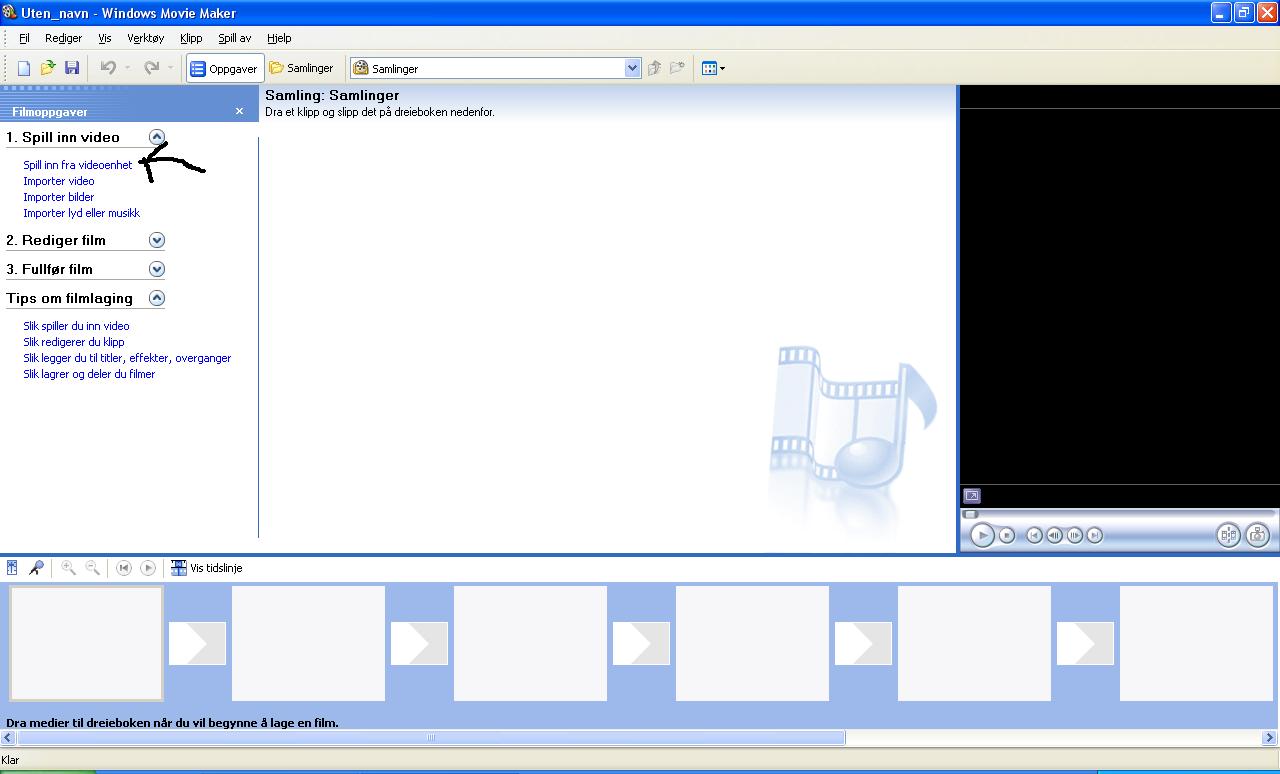The image size is (1280, 774).
Task: Save the project using the floppy disk icon
Action: (72, 68)
